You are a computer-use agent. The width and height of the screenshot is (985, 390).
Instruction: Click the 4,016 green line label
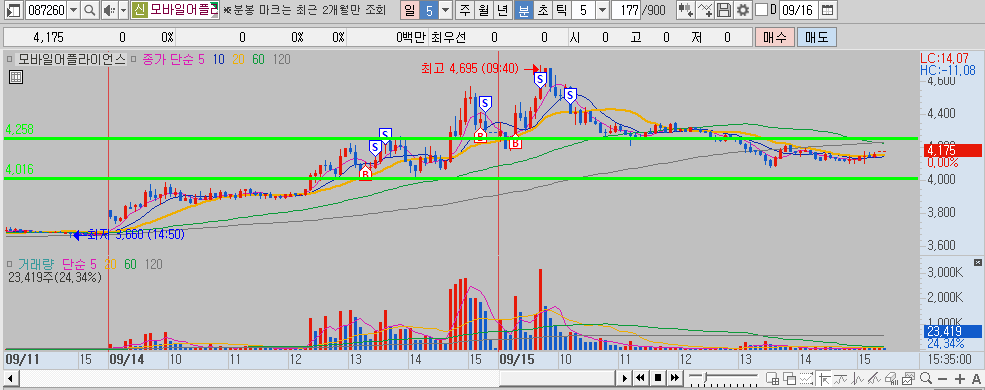pos(19,169)
